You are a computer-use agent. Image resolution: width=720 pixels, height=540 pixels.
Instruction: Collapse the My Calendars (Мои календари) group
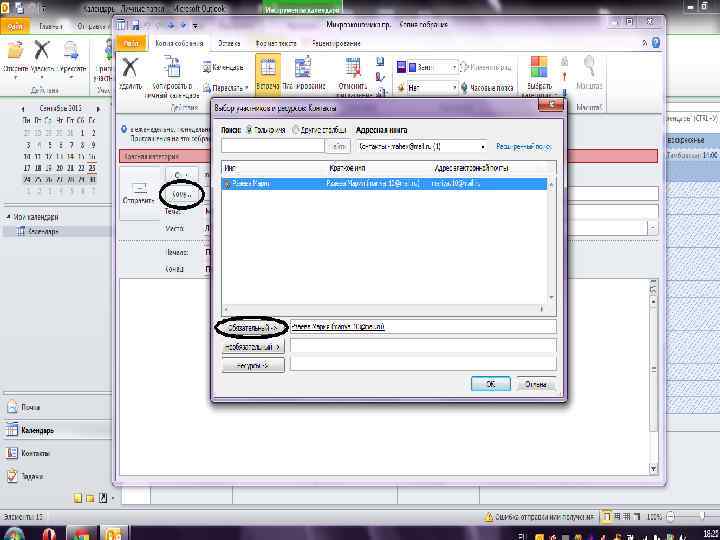point(8,216)
